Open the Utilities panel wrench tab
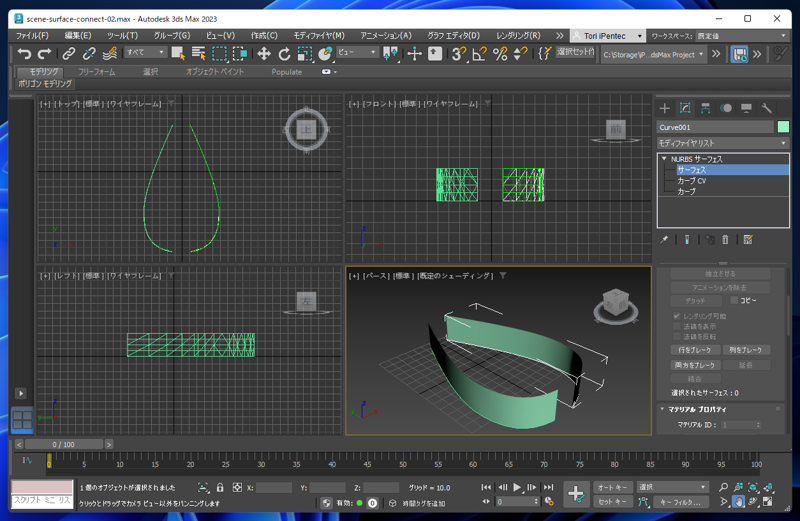 [x=767, y=108]
